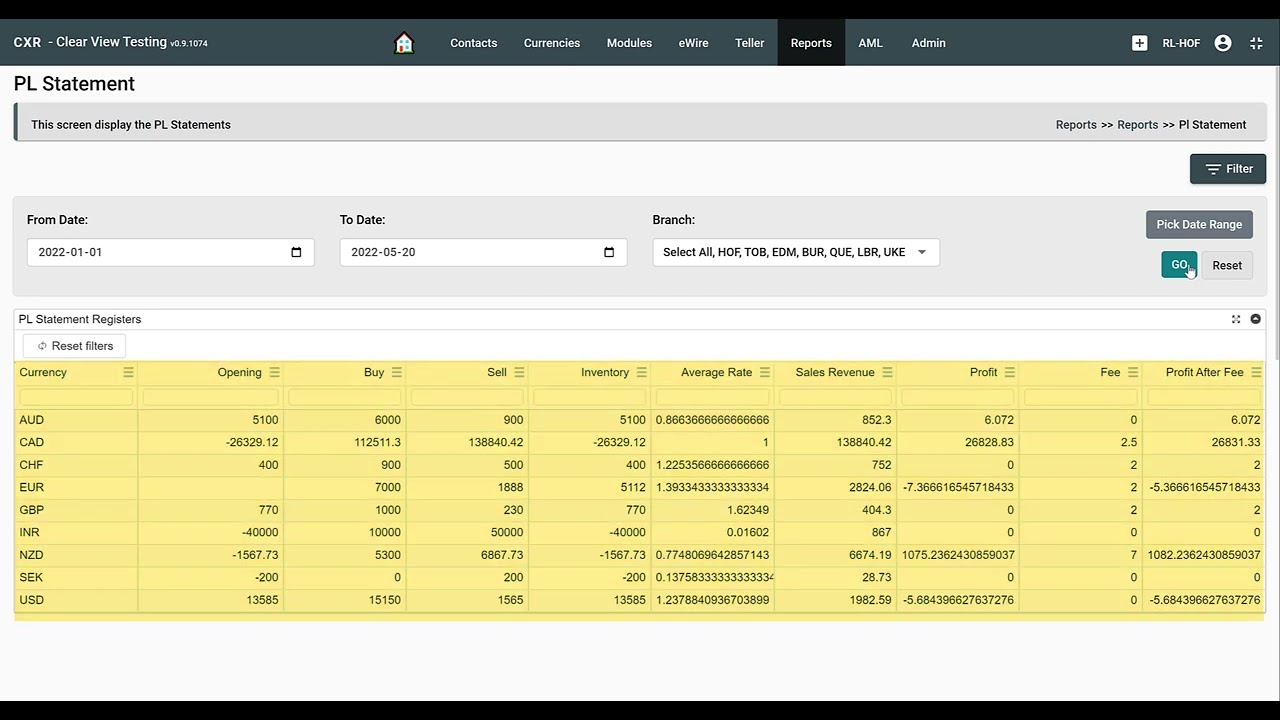This screenshot has width=1280, height=720.
Task: Select the GBP currency cell
Action: pos(76,510)
